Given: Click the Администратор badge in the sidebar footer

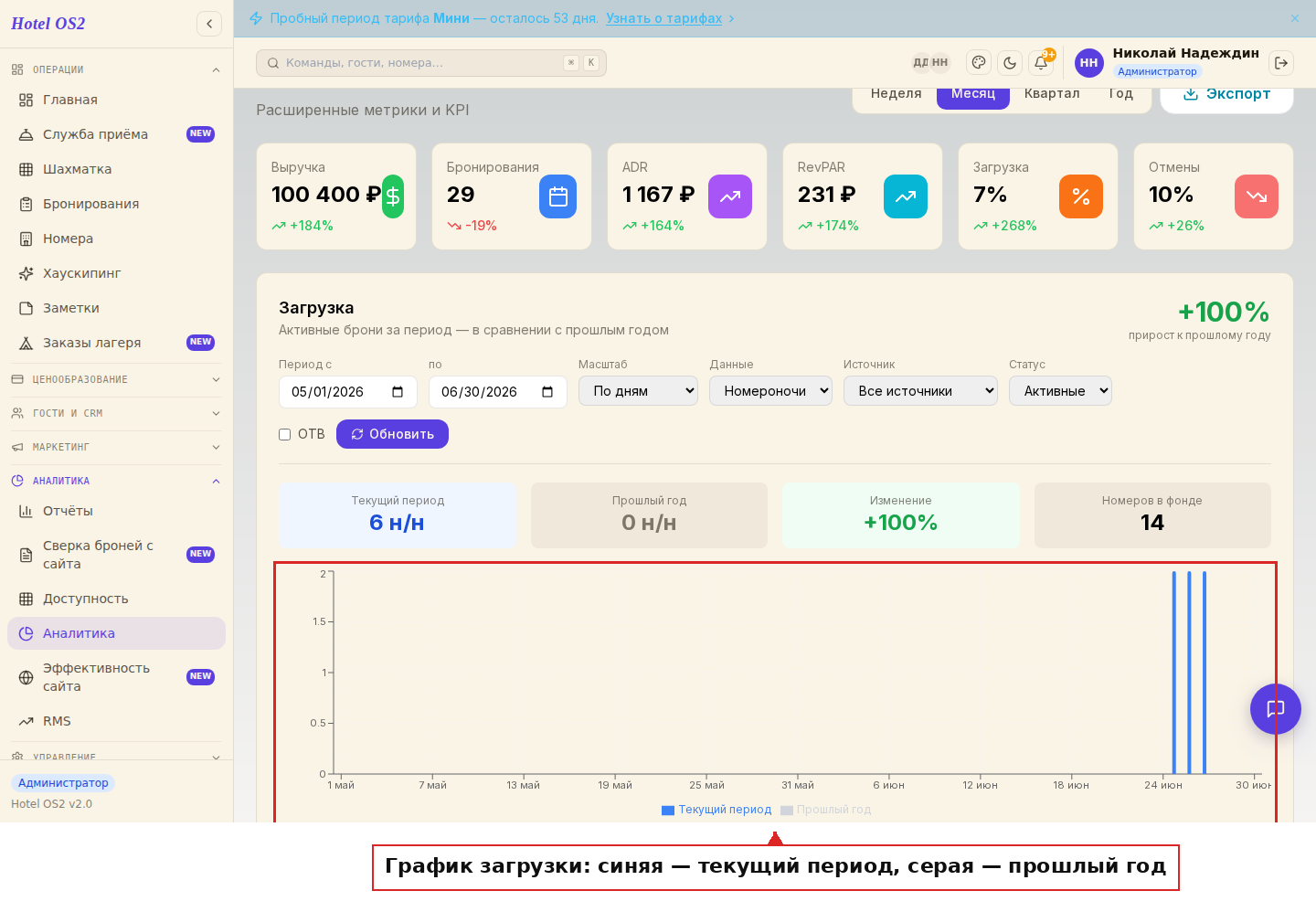Looking at the screenshot, I should (x=63, y=783).
